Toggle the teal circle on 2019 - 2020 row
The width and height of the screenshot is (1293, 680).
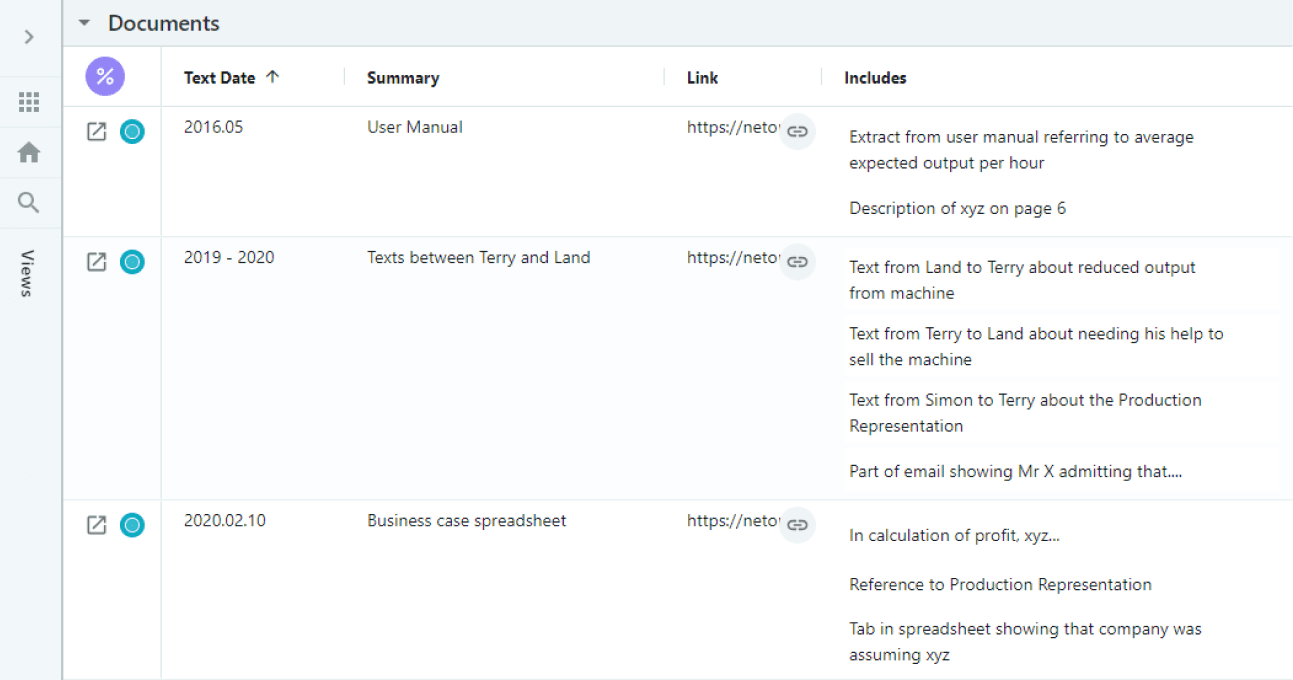[x=132, y=262]
